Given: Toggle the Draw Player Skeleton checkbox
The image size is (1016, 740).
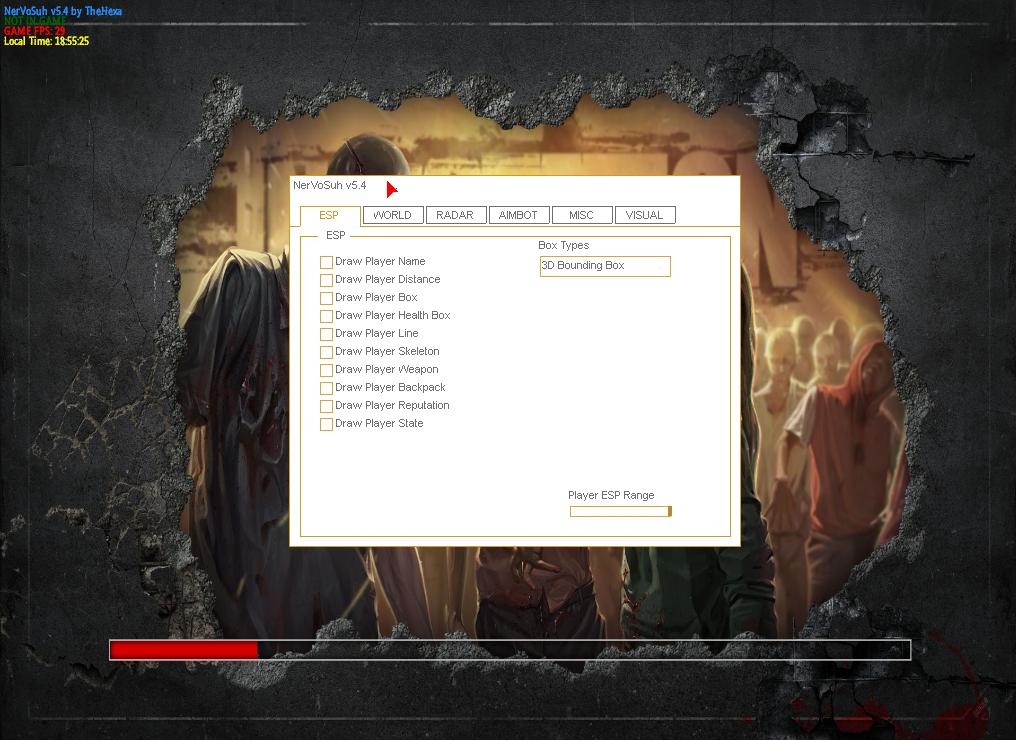Looking at the screenshot, I should [327, 352].
